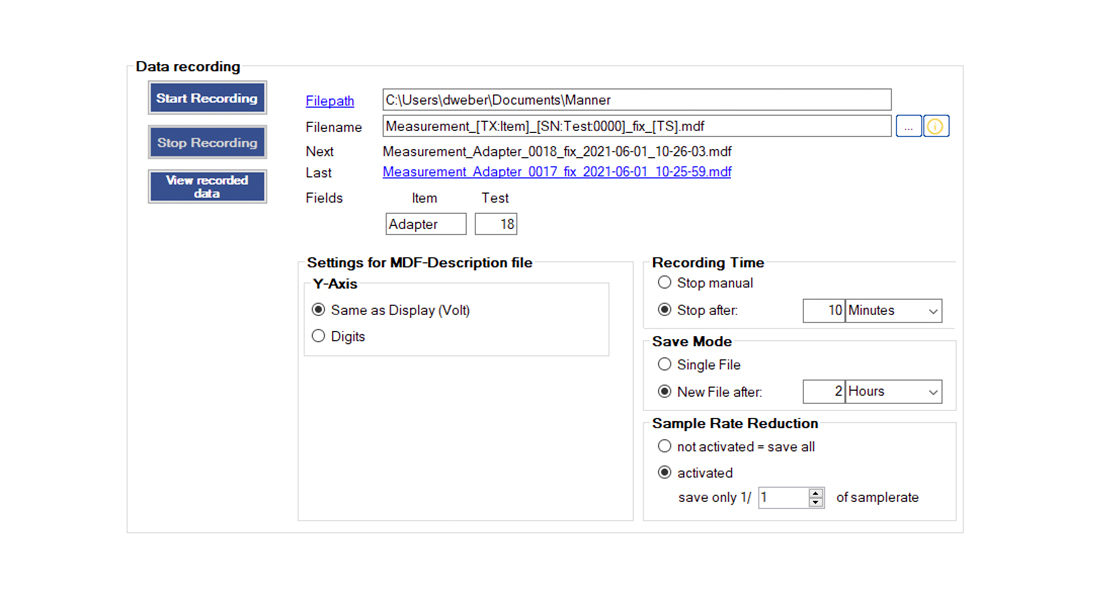
Task: Choose Stop manual recording time
Action: pos(665,283)
